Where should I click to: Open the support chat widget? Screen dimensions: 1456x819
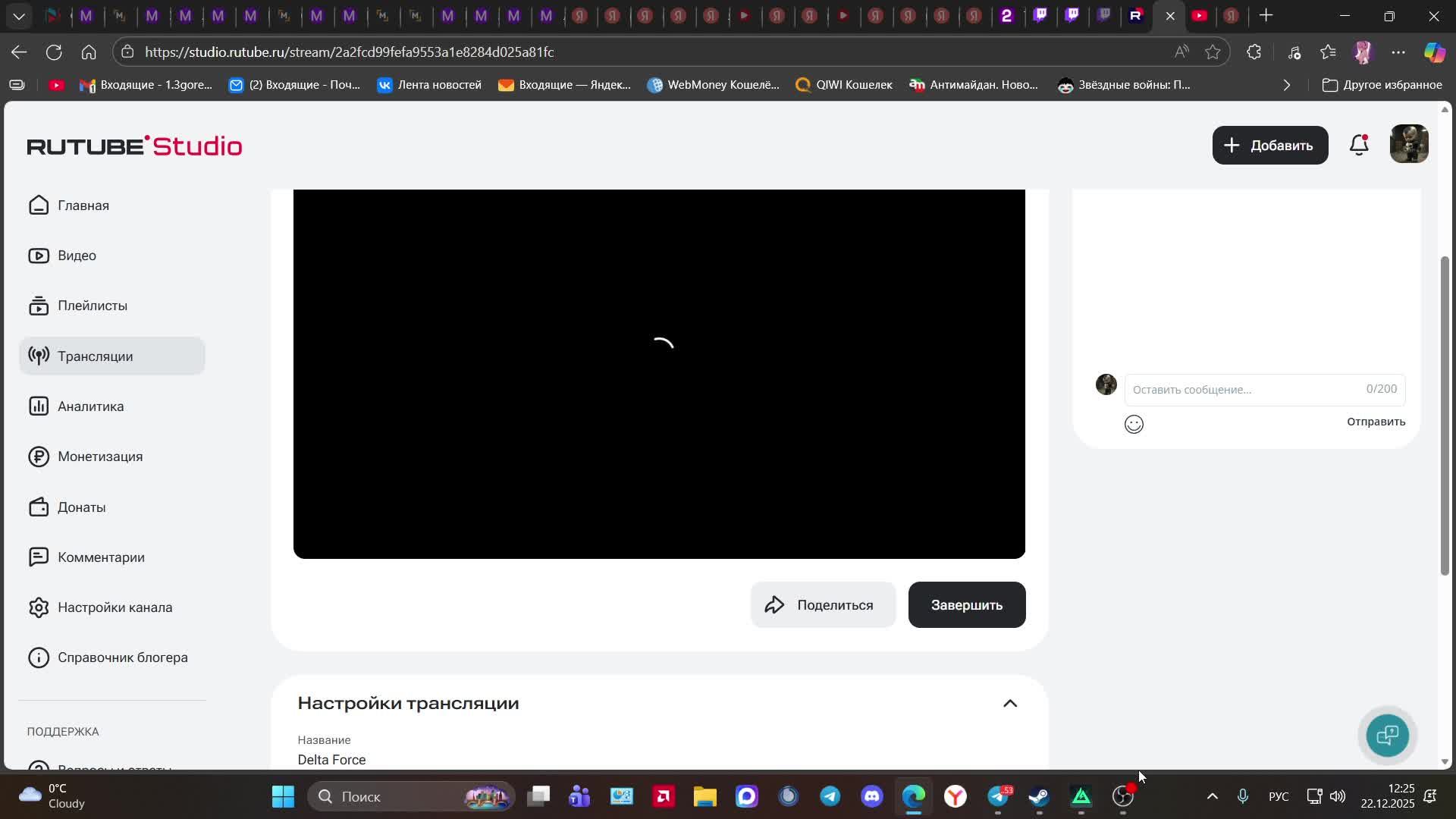coord(1388,735)
